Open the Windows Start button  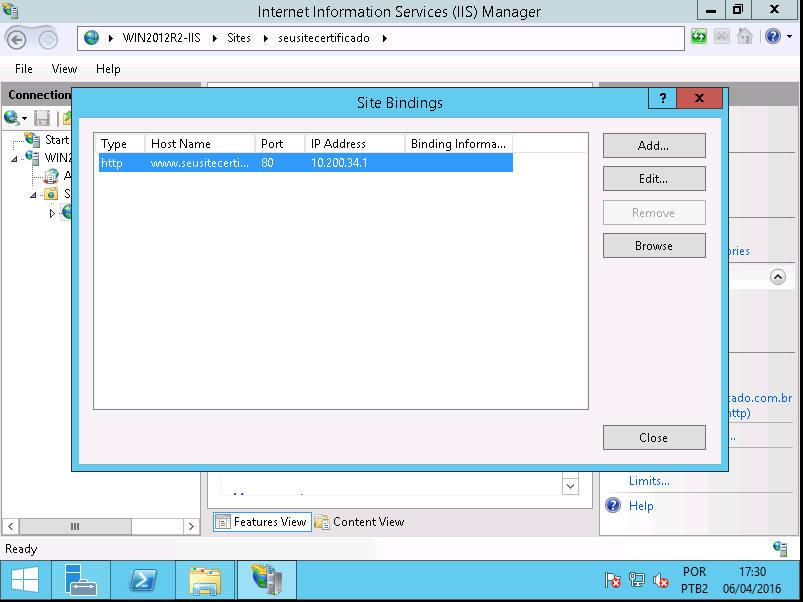pos(25,580)
